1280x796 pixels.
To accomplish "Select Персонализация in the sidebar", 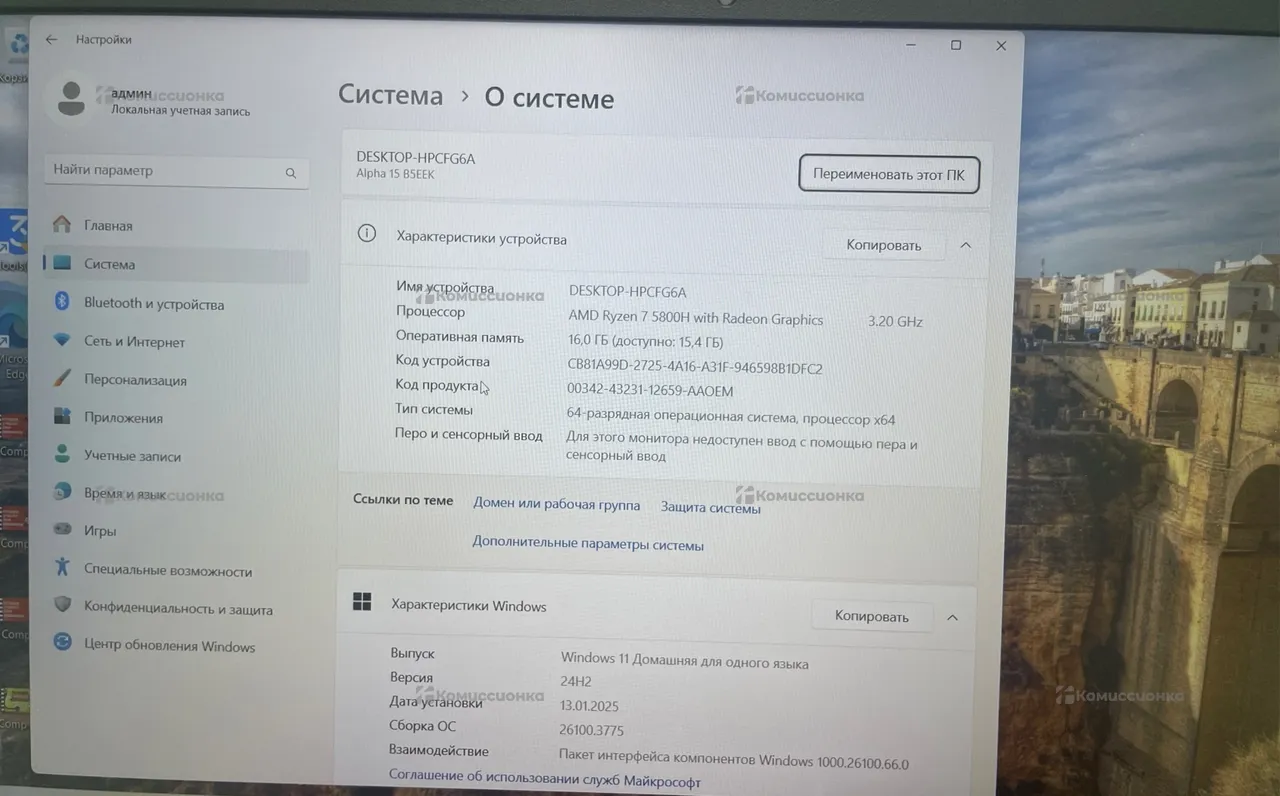I will (135, 380).
